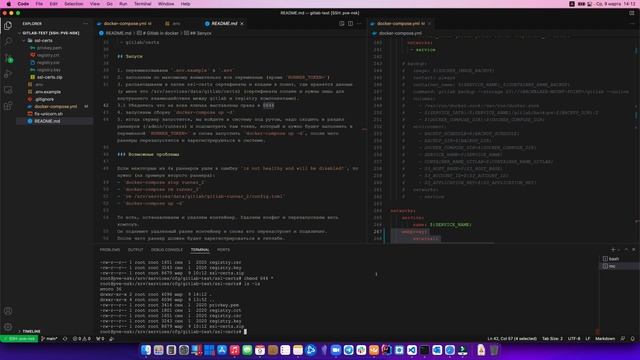
Task: Click UTF-8 encoding in status bar
Action: coord(574,339)
